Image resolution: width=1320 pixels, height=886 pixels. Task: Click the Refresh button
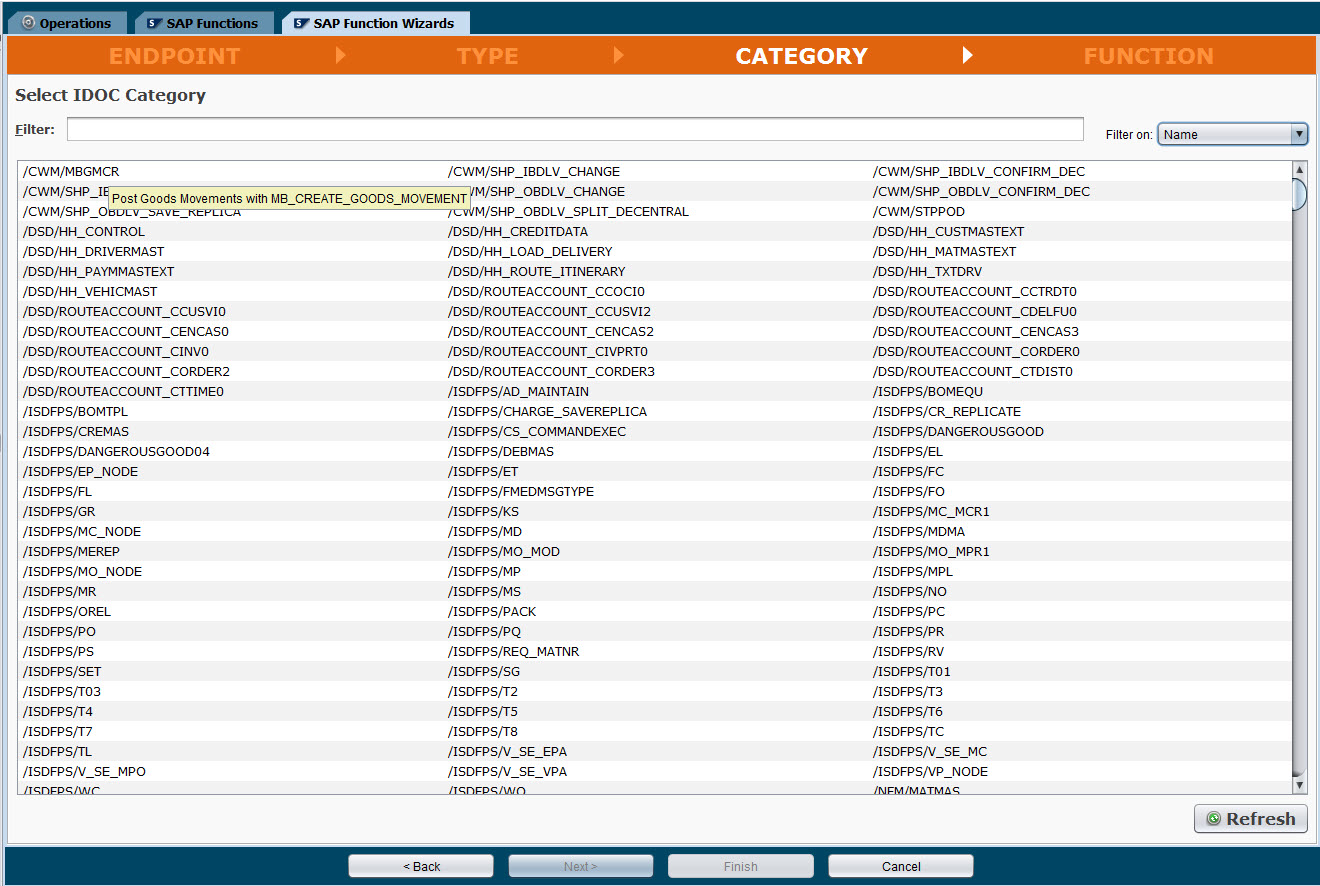point(1250,819)
